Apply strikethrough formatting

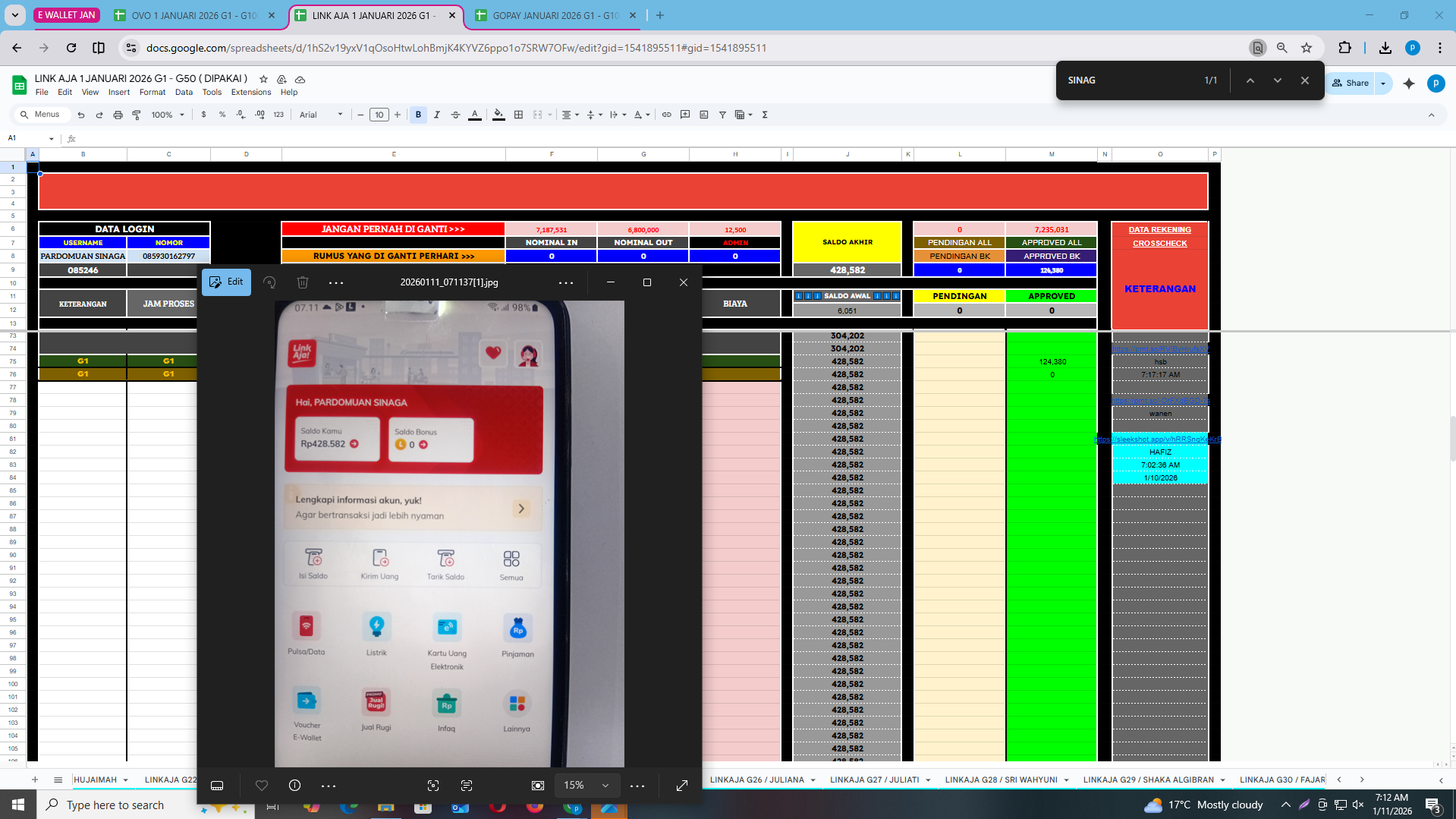(x=456, y=115)
